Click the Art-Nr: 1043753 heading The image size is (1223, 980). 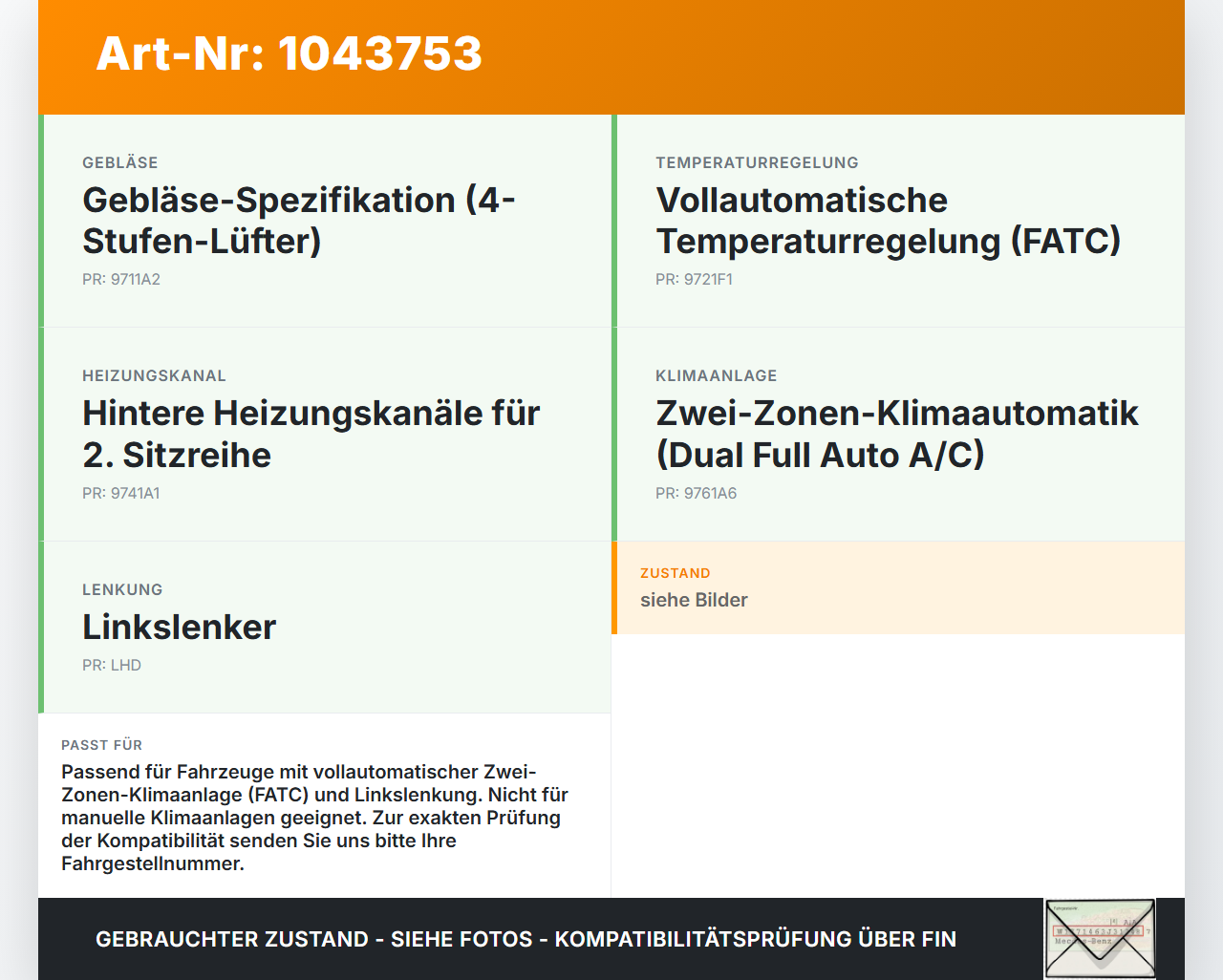tap(290, 53)
